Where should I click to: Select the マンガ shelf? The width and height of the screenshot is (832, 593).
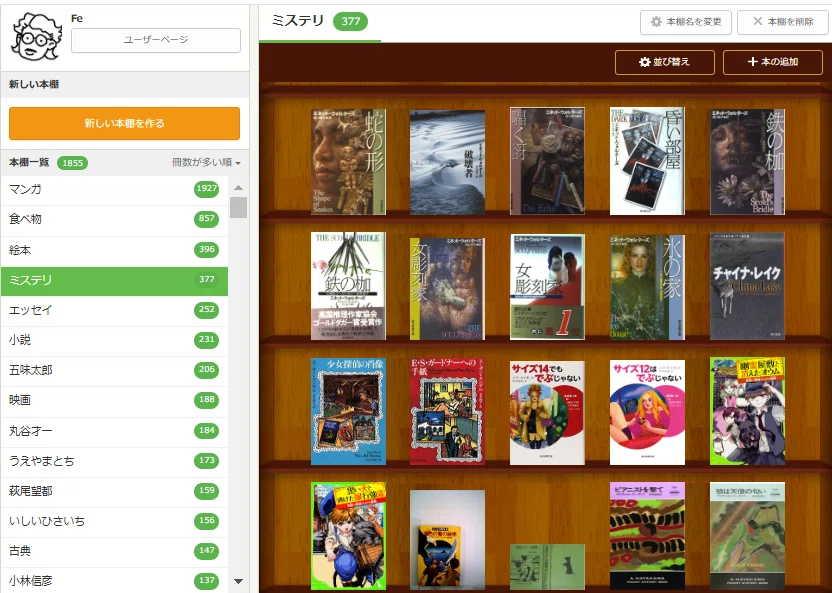115,189
